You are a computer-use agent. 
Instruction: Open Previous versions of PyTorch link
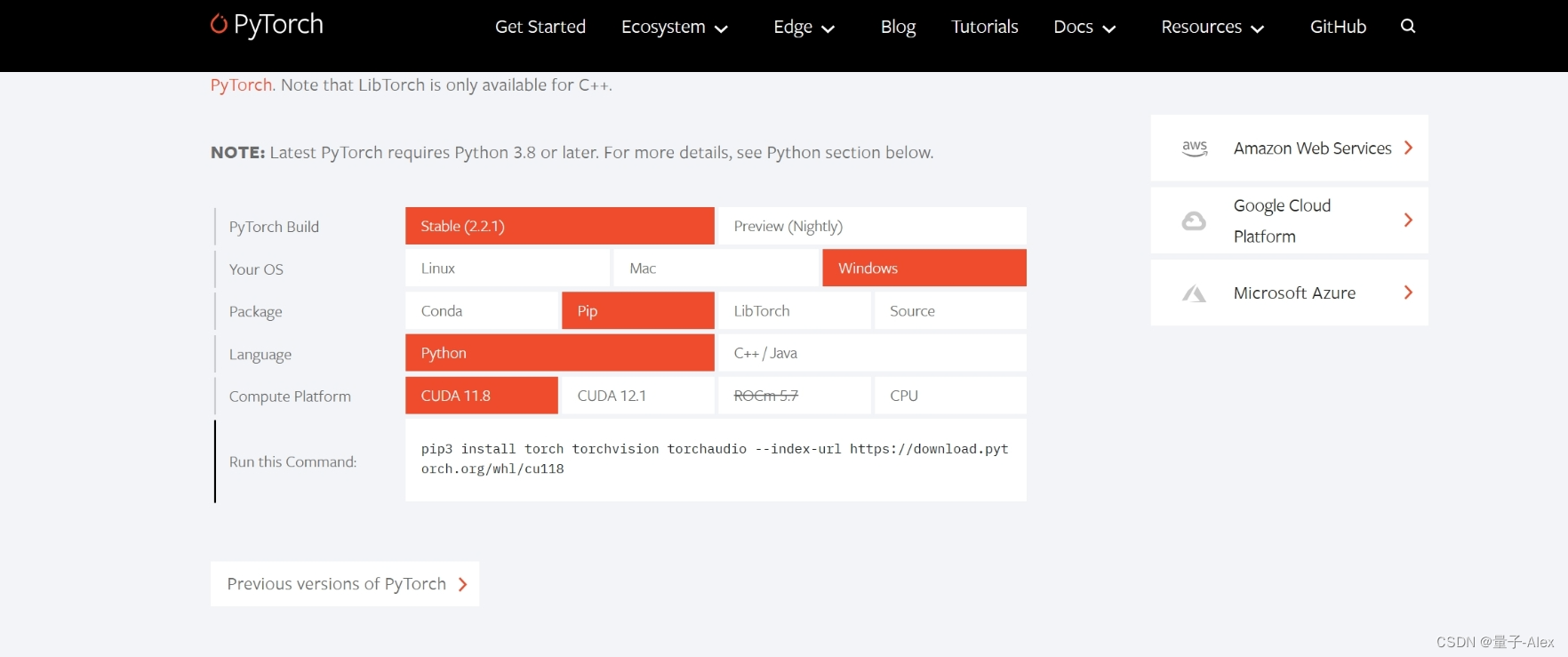click(345, 584)
